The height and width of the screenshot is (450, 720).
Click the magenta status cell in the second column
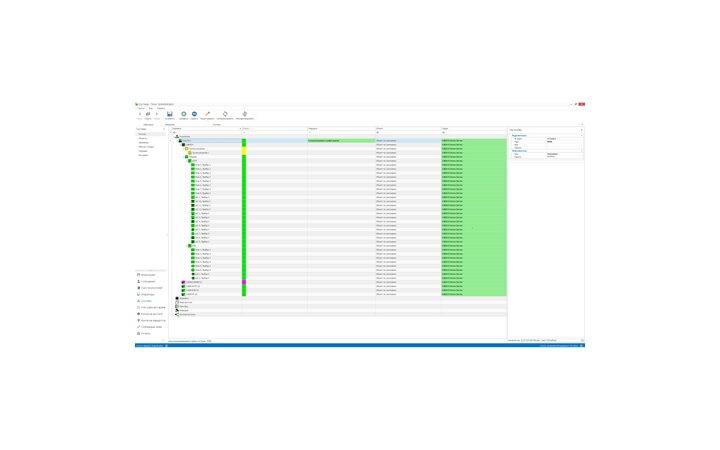244,283
